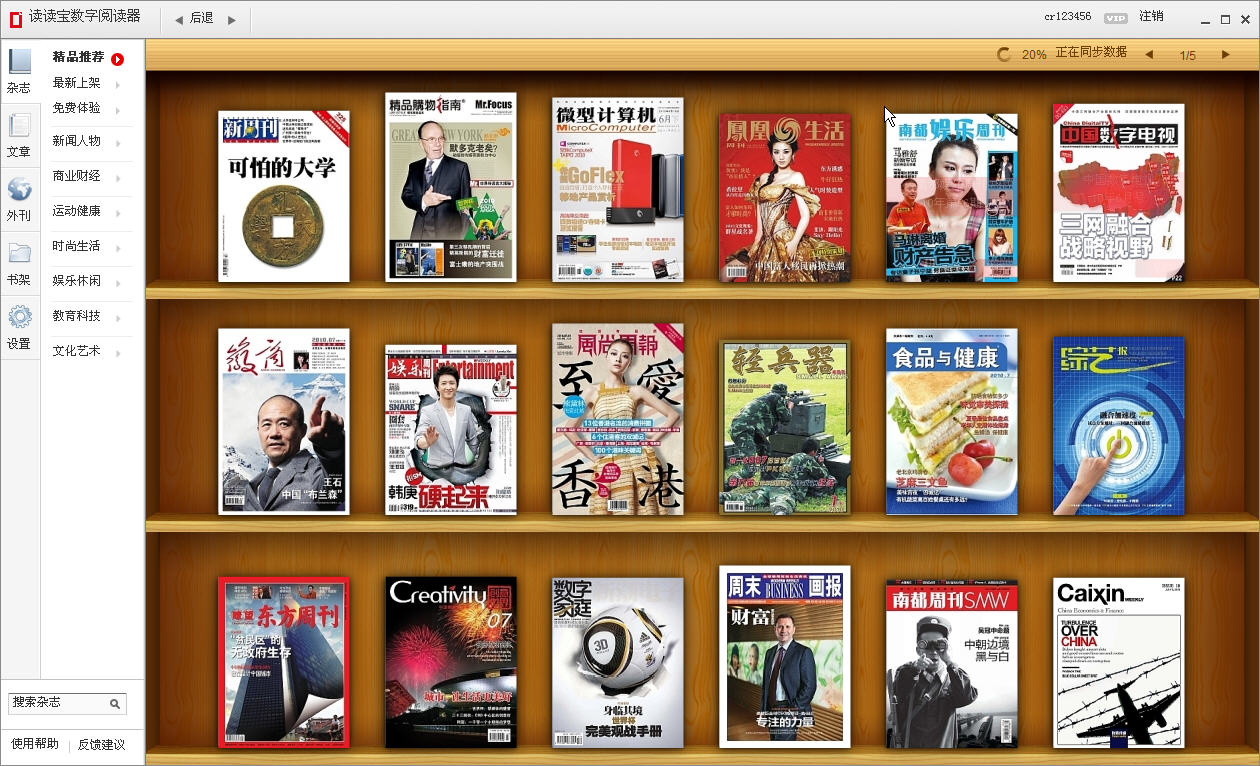1260x766 pixels.
Task: Open the Creativity fireworks magazine cover
Action: pyautogui.click(x=451, y=662)
